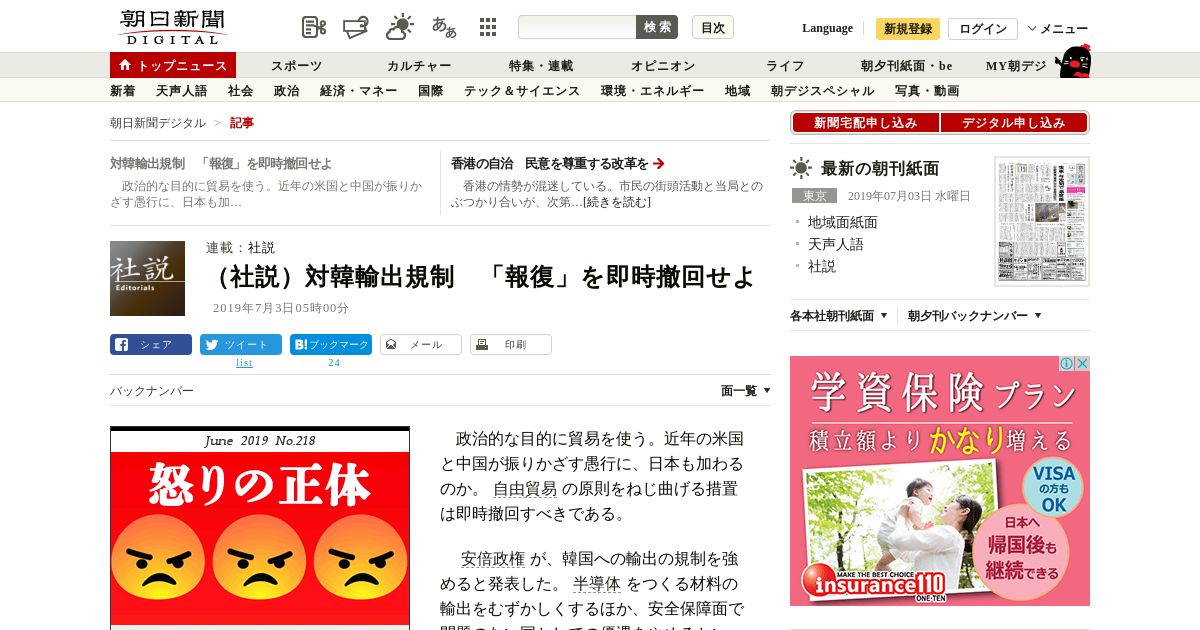This screenshot has height=630, width=1200.
Task: Open the morning newspaper front page thumbnail
Action: point(1042,221)
